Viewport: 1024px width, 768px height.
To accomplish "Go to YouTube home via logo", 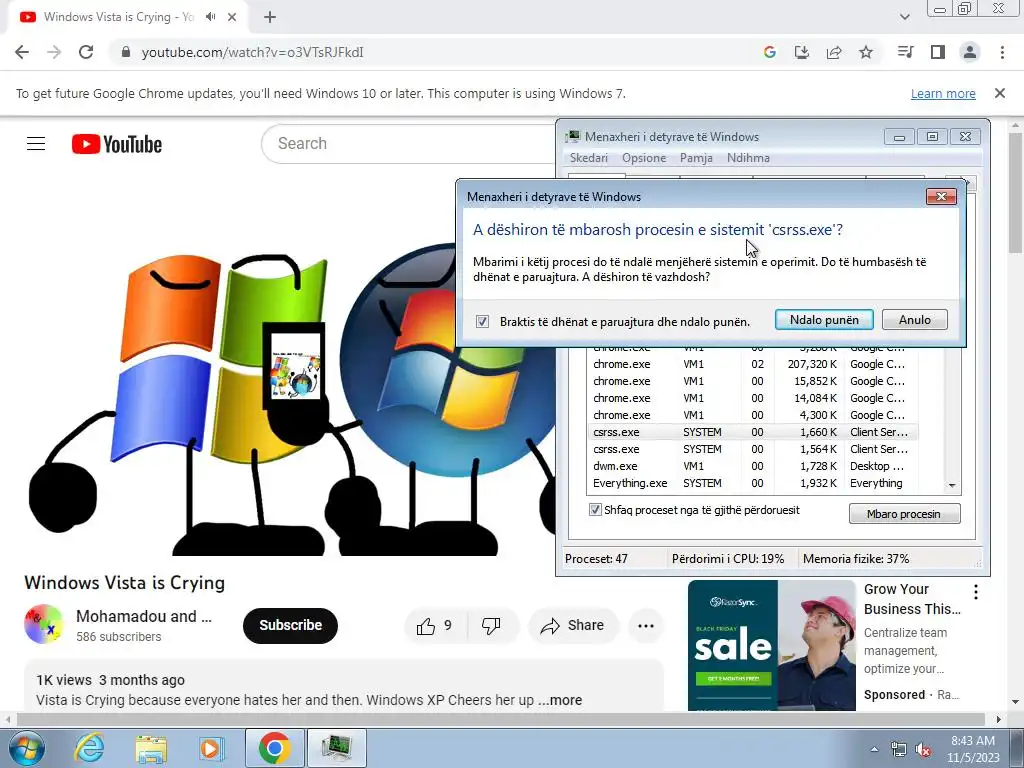I will (117, 144).
